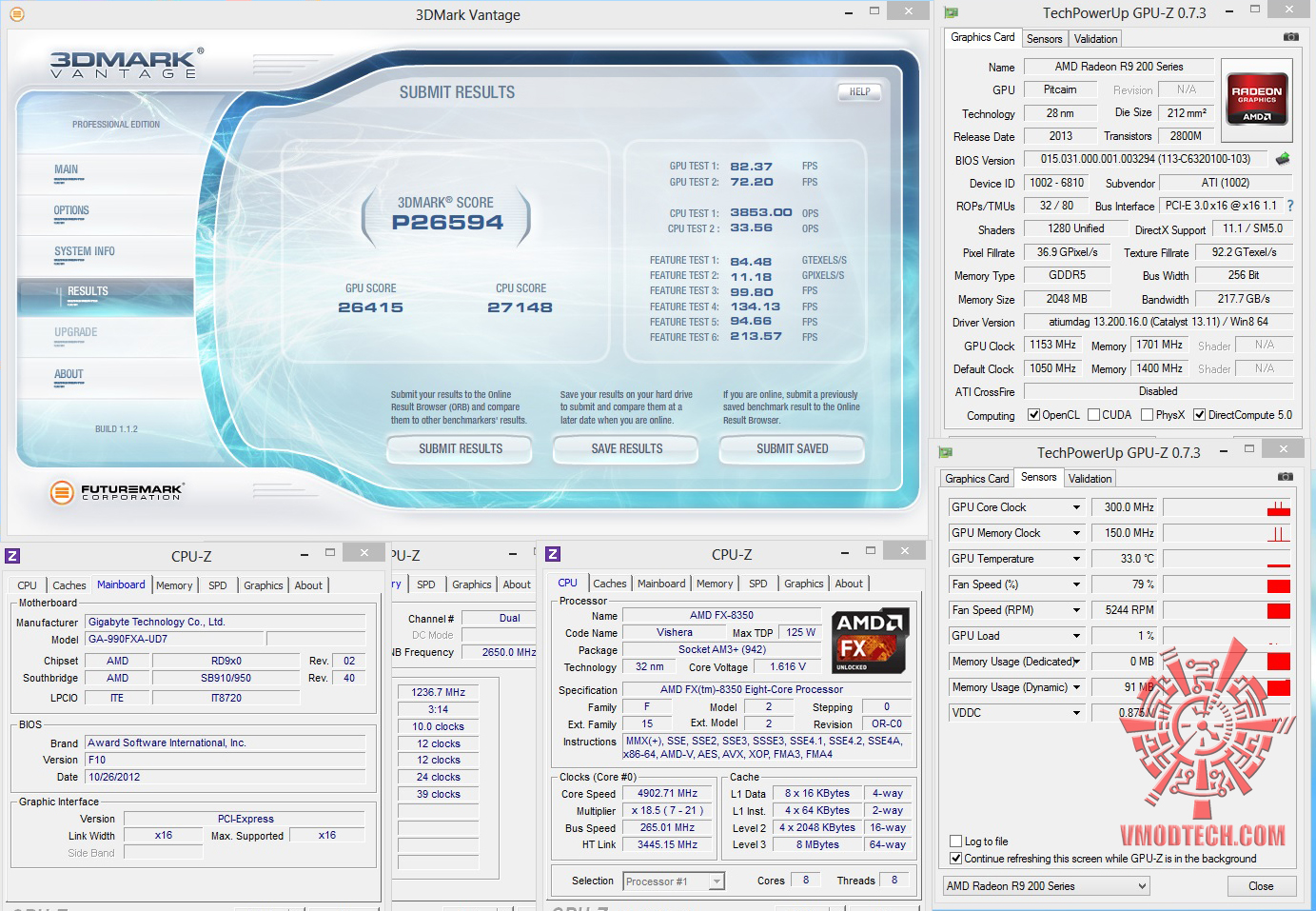Open the Fan Speed (RPM) sensor dropdown
Screen dimensions: 1316x911
click(x=1076, y=610)
